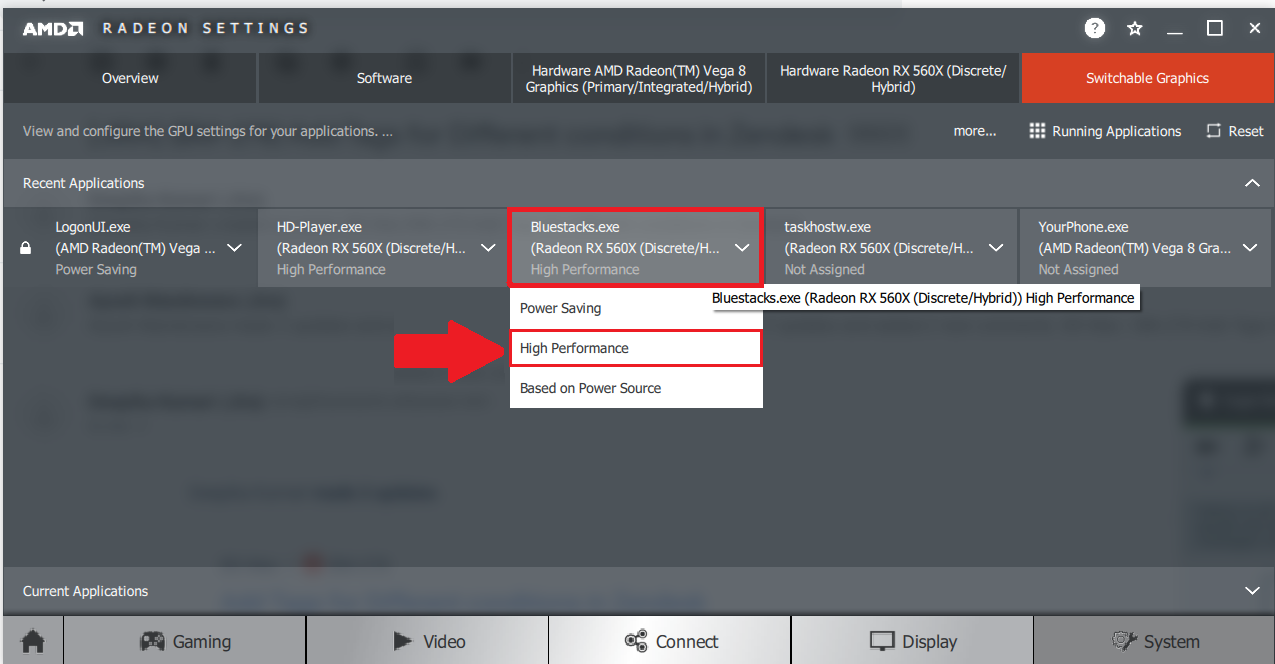Viewport: 1275px width, 664px height.
Task: Click the 'View and configure the GPU settings' description
Action: 208,131
